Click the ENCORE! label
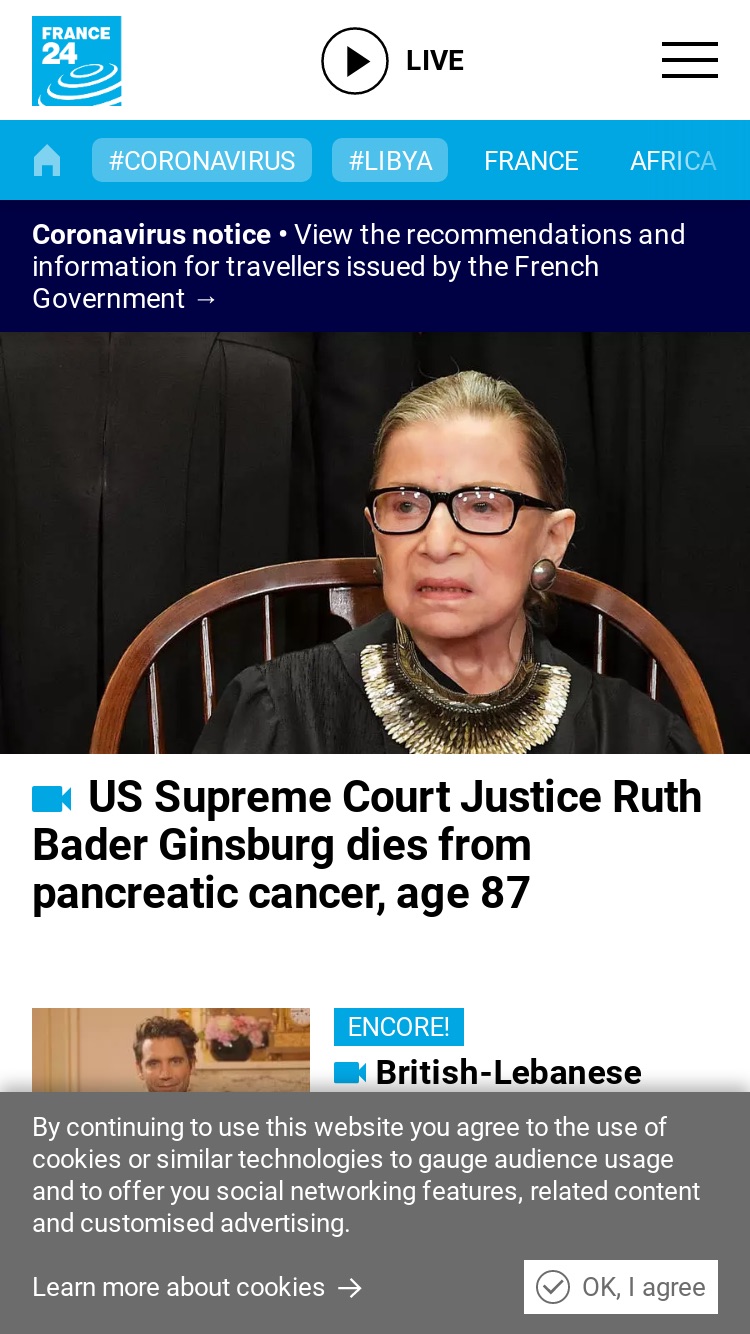The height and width of the screenshot is (1334, 750). (x=399, y=1027)
